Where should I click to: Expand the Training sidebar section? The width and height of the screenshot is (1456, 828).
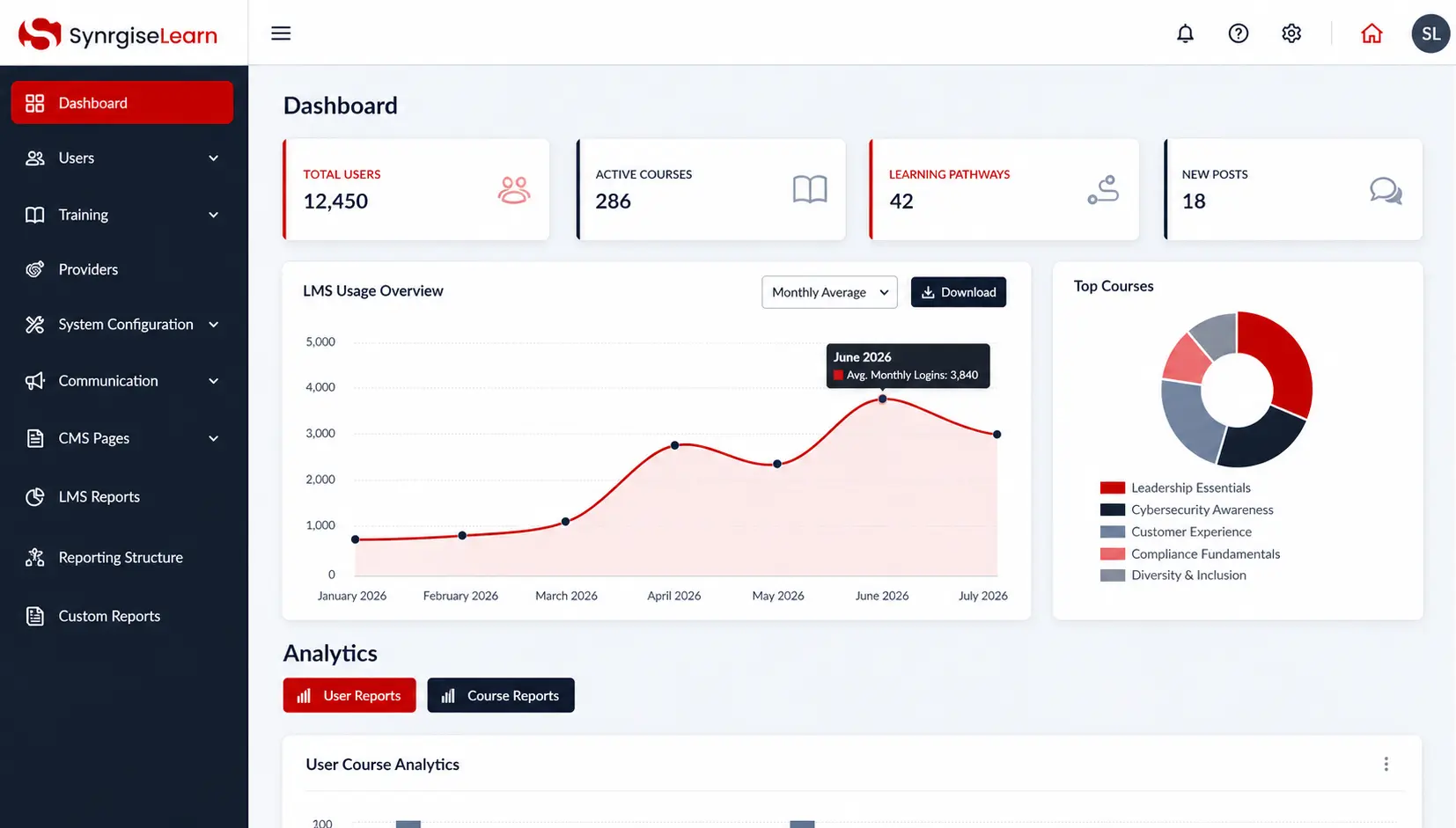coord(121,215)
